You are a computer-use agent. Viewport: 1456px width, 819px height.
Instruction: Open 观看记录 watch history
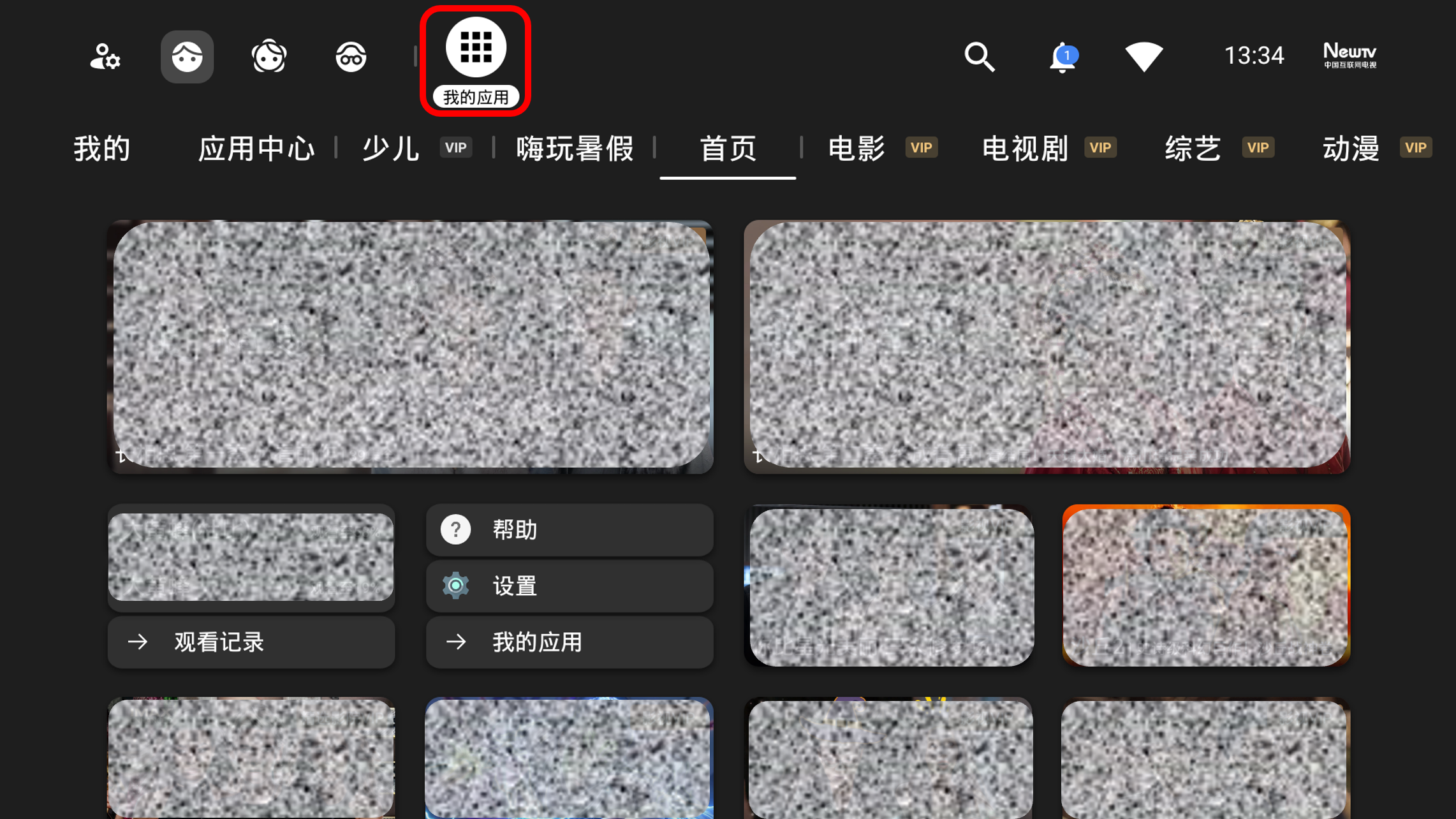251,642
